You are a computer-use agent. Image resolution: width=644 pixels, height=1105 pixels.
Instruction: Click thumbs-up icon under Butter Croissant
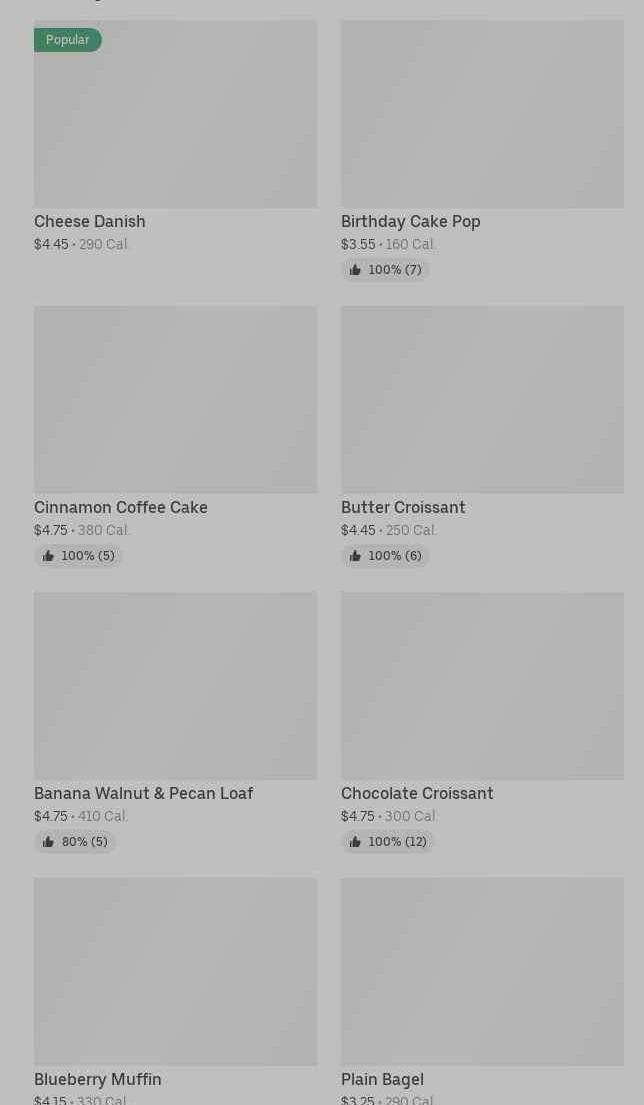click(355, 556)
